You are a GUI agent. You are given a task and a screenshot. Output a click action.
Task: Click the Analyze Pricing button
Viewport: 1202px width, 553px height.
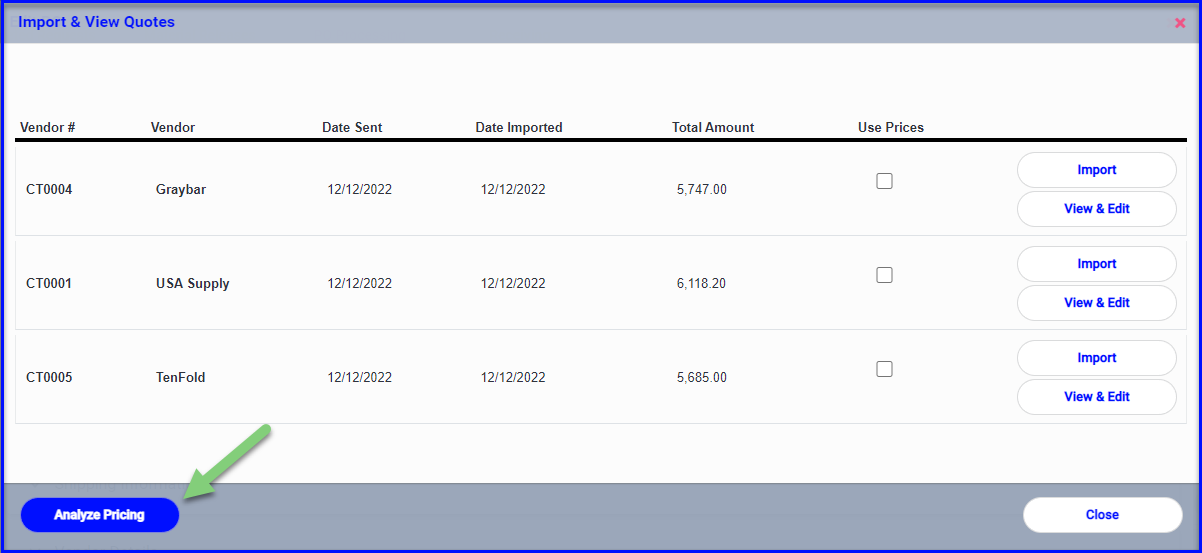pyautogui.click(x=100, y=515)
